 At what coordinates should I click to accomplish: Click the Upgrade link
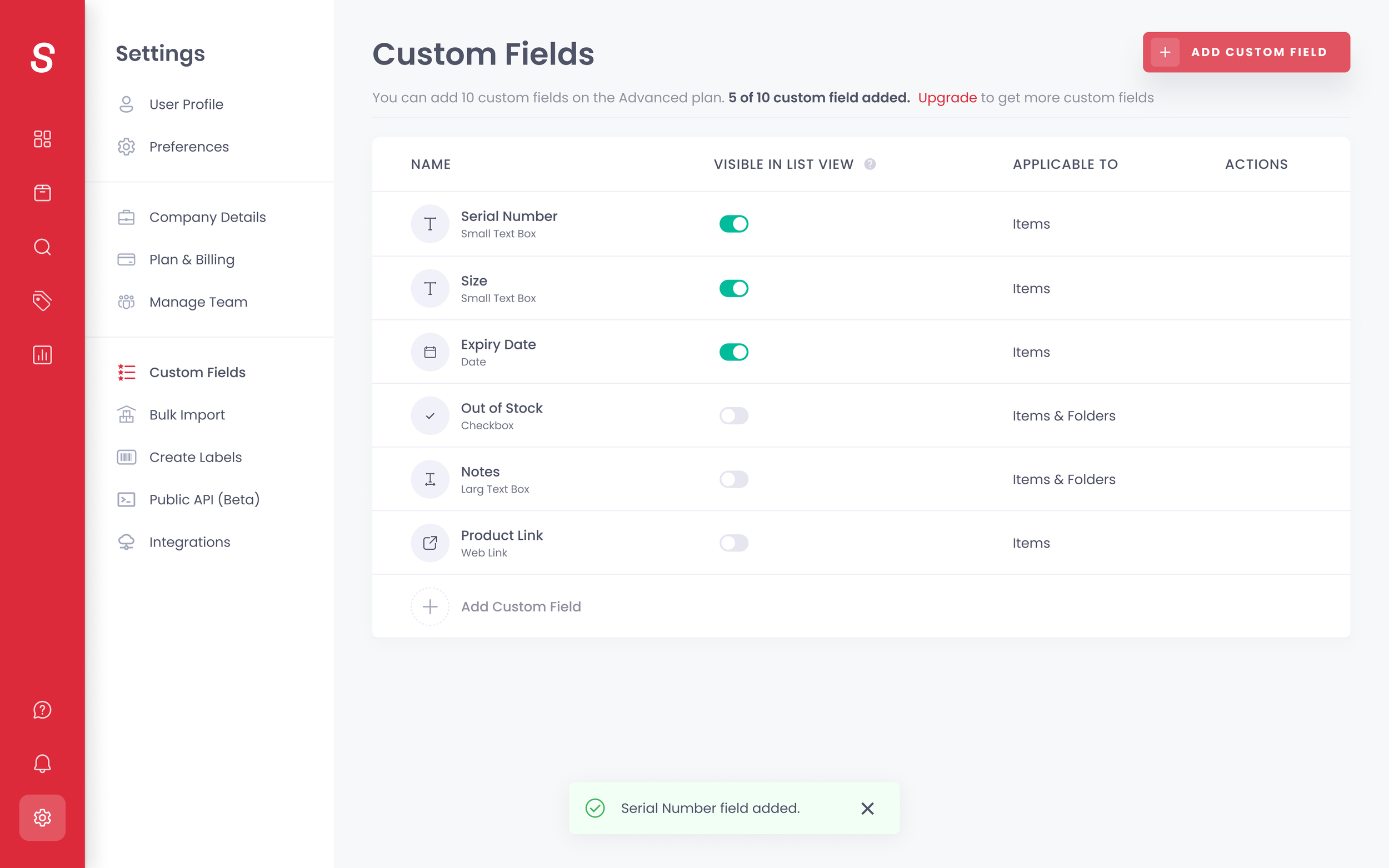tap(947, 98)
